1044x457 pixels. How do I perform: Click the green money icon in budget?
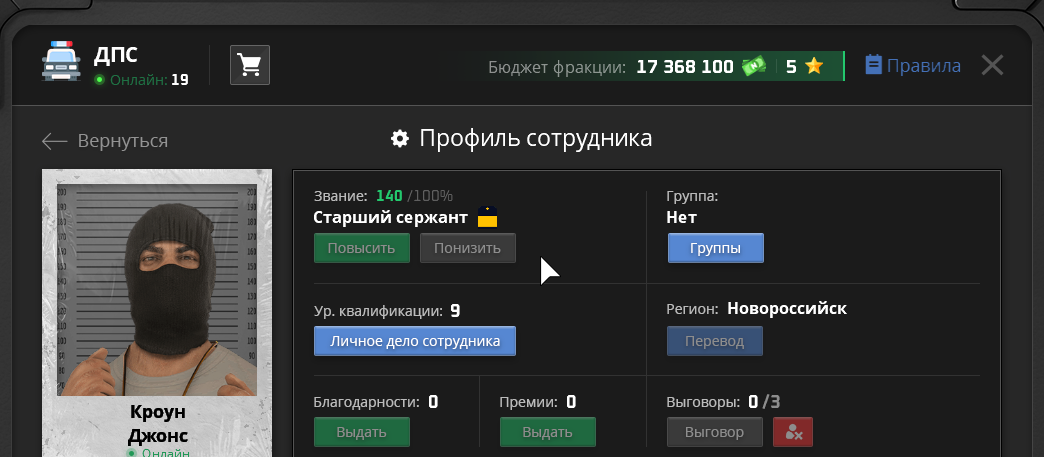[x=753, y=67]
